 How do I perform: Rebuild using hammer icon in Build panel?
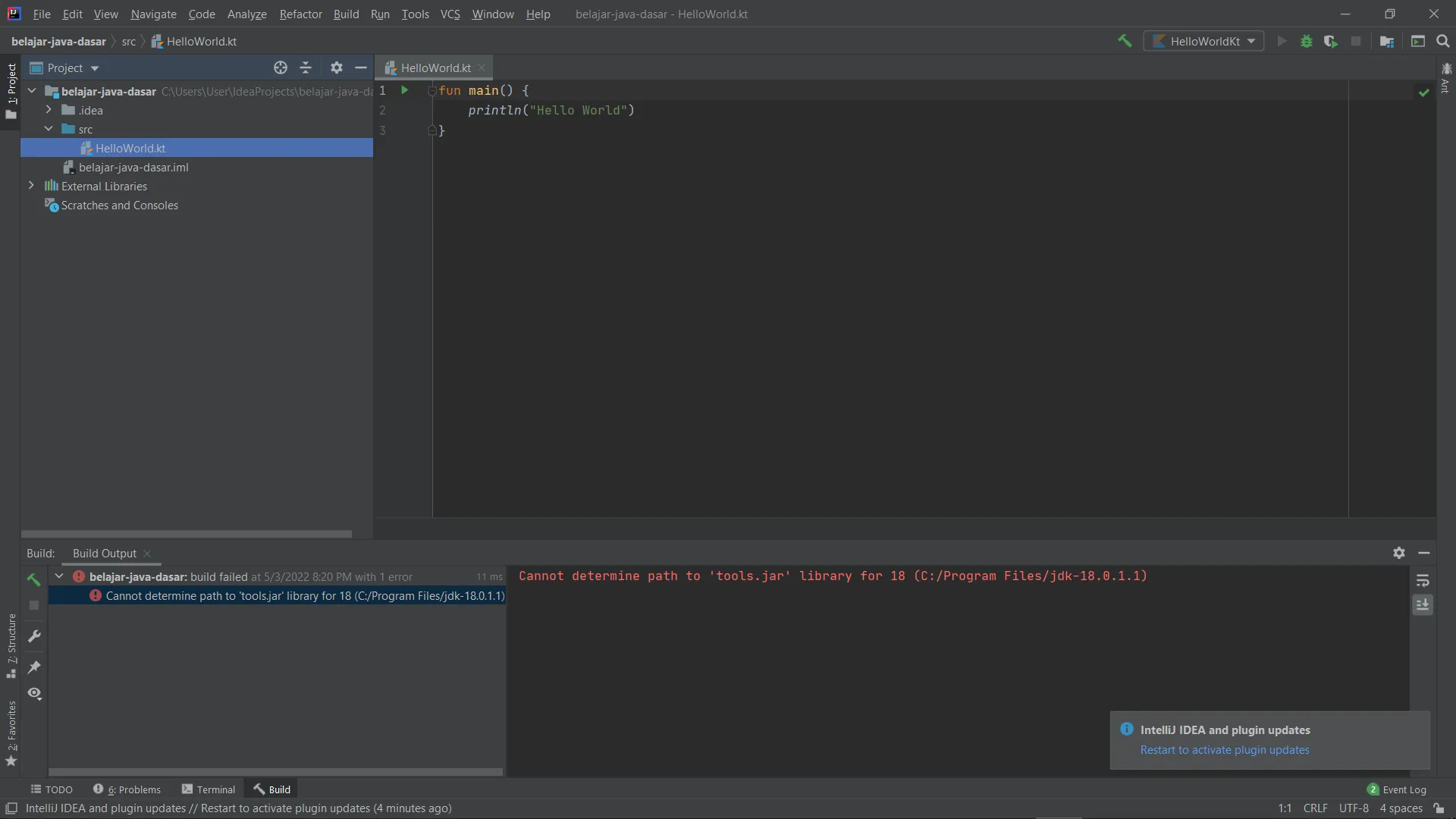[x=34, y=579]
